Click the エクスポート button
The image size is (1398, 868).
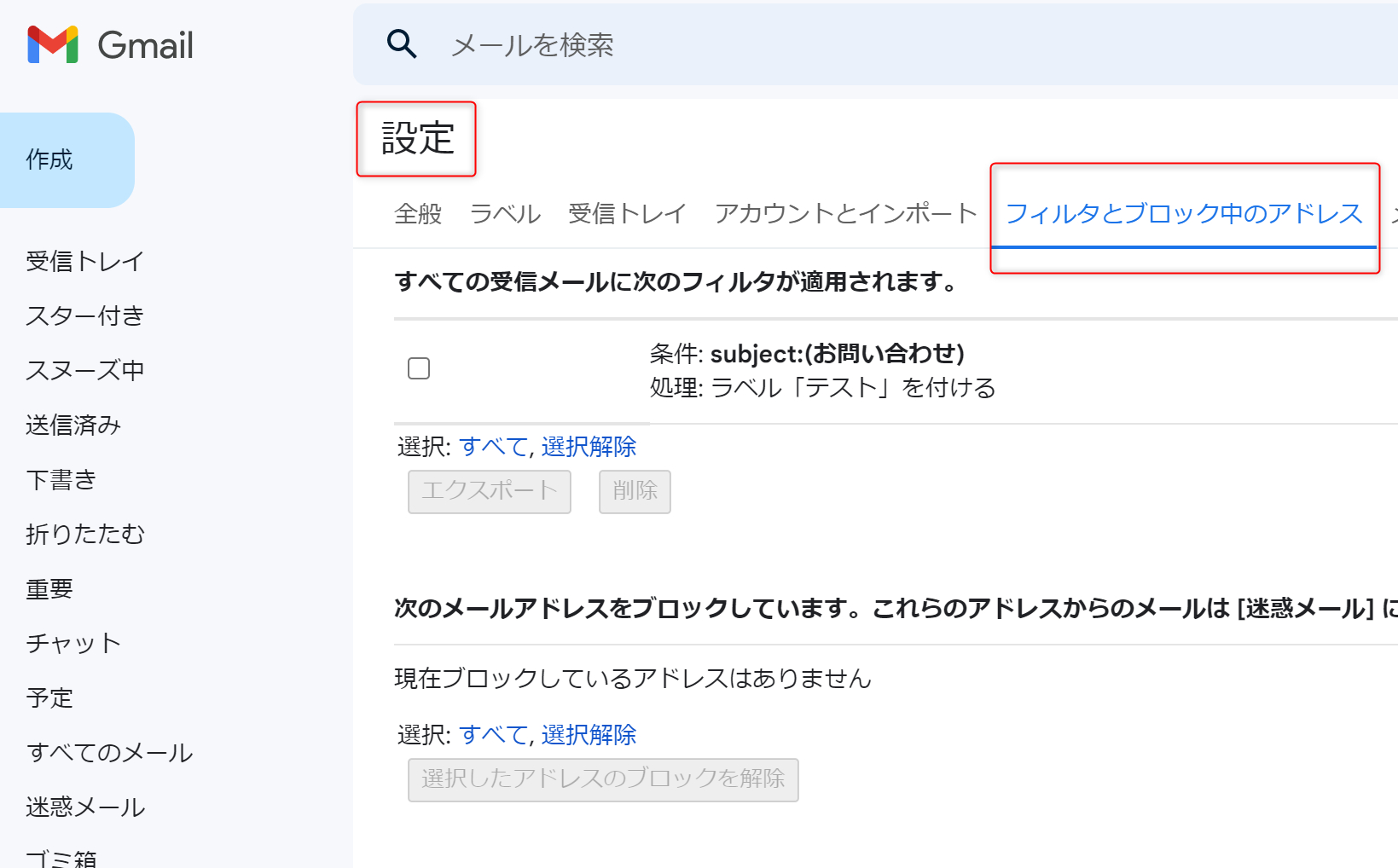click(x=489, y=491)
